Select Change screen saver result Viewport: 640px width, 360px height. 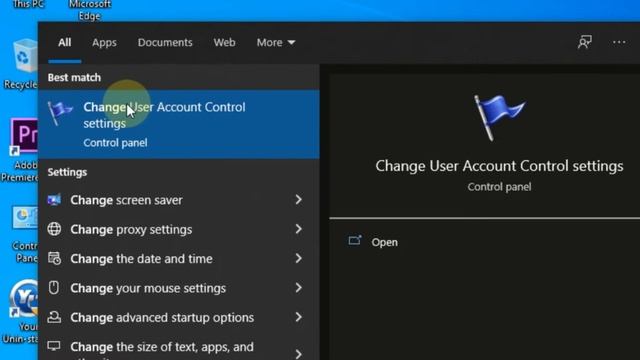tap(179, 200)
